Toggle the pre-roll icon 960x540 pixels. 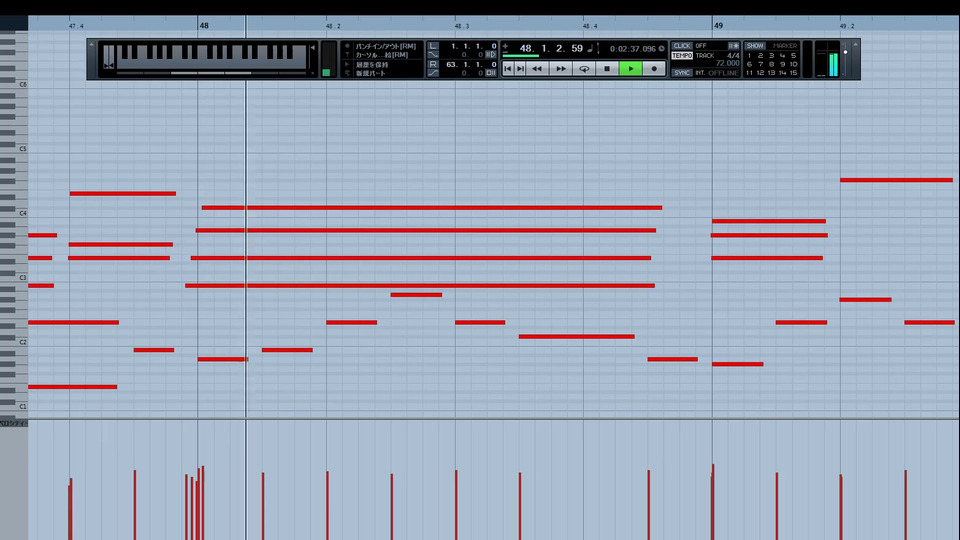[x=491, y=54]
